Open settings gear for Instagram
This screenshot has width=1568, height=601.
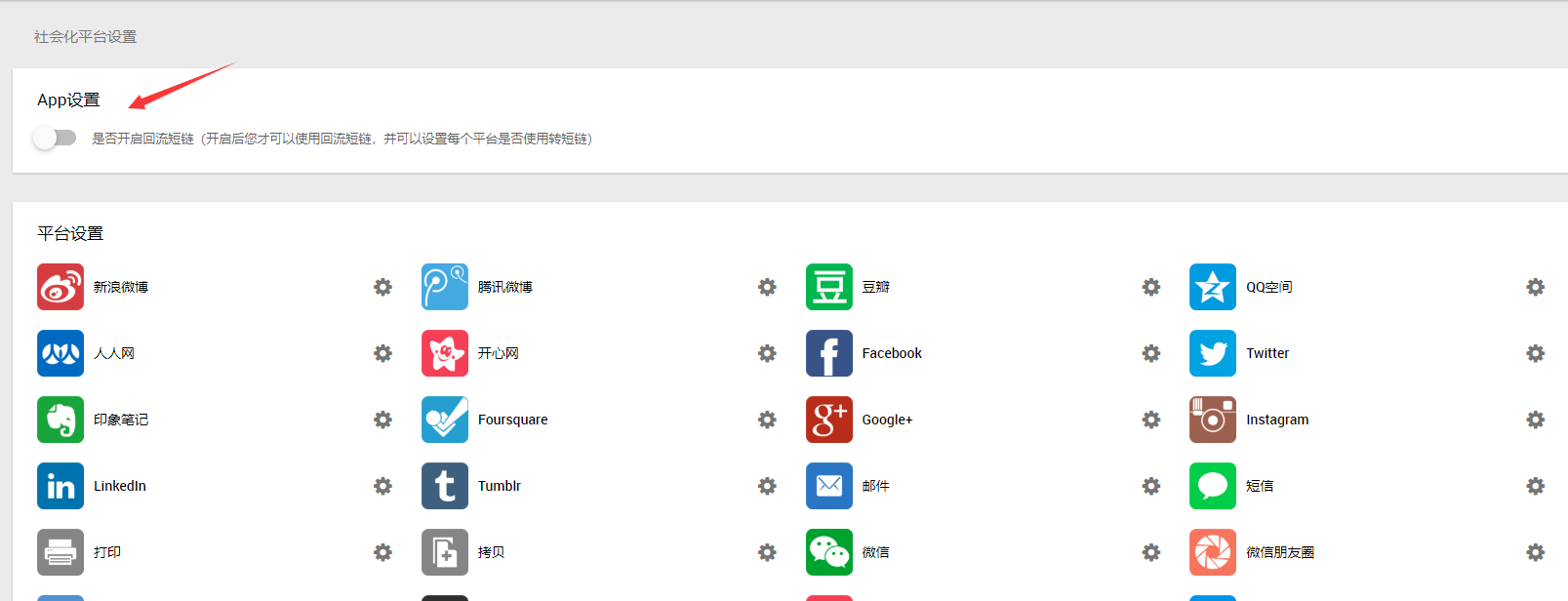[x=1535, y=420]
